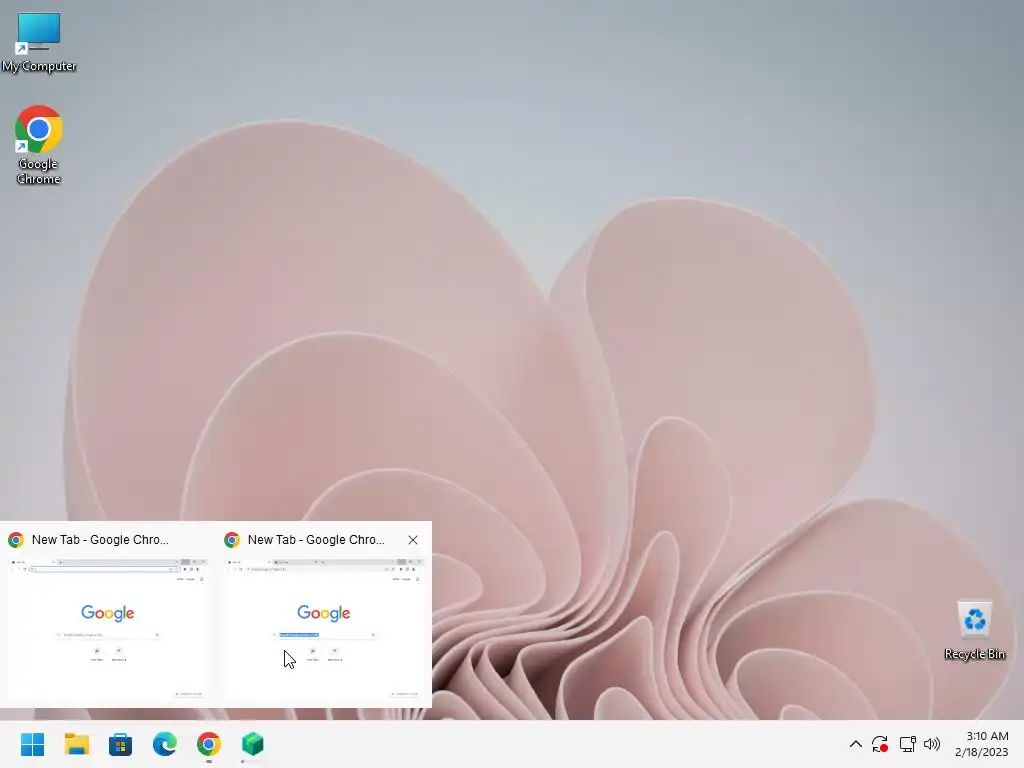Open Microsoft Store from the taskbar
This screenshot has width=1024, height=768.
pos(120,744)
